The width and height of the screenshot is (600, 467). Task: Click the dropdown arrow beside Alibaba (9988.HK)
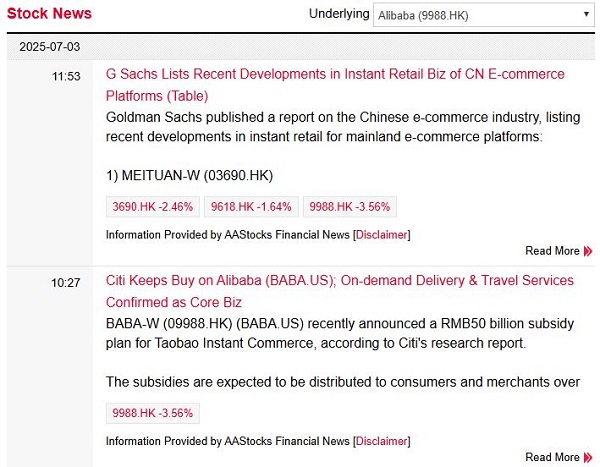[x=586, y=14]
